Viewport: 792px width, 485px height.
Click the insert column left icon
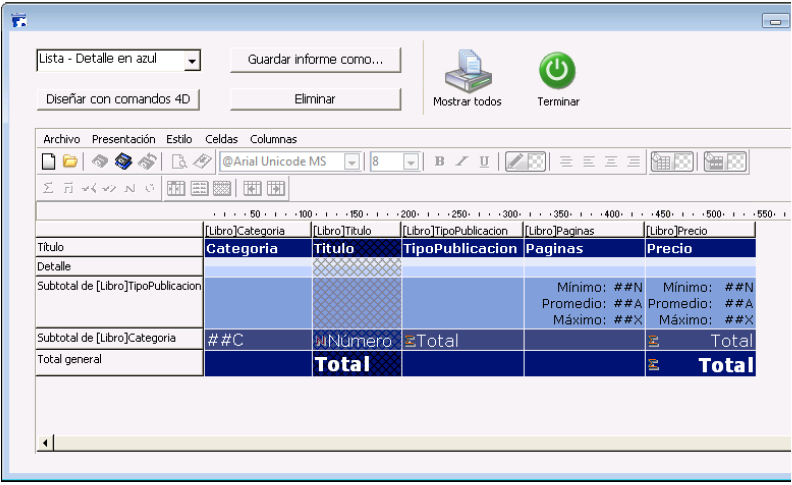pyautogui.click(x=253, y=188)
